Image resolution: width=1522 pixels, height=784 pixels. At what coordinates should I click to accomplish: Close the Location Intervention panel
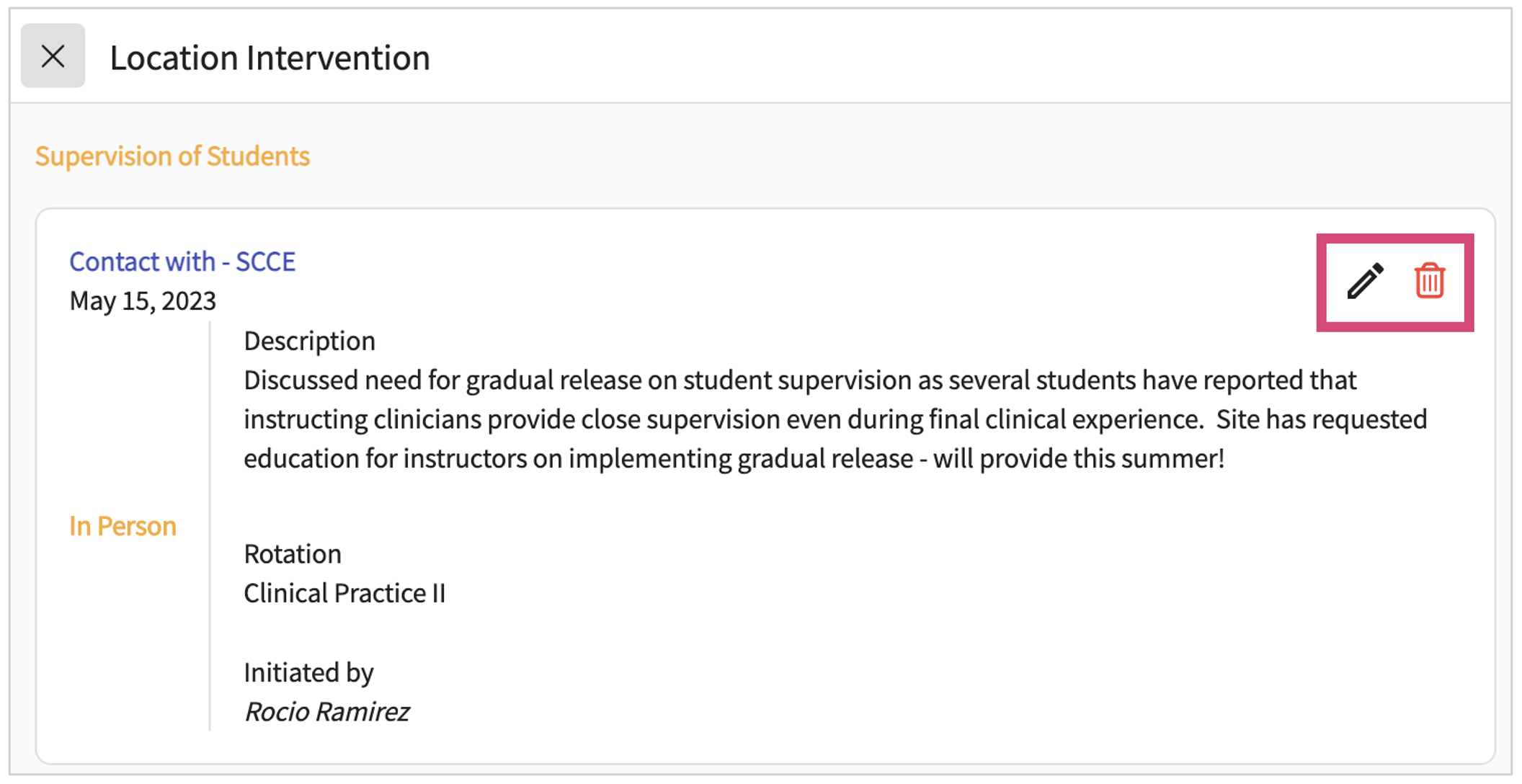click(x=53, y=56)
